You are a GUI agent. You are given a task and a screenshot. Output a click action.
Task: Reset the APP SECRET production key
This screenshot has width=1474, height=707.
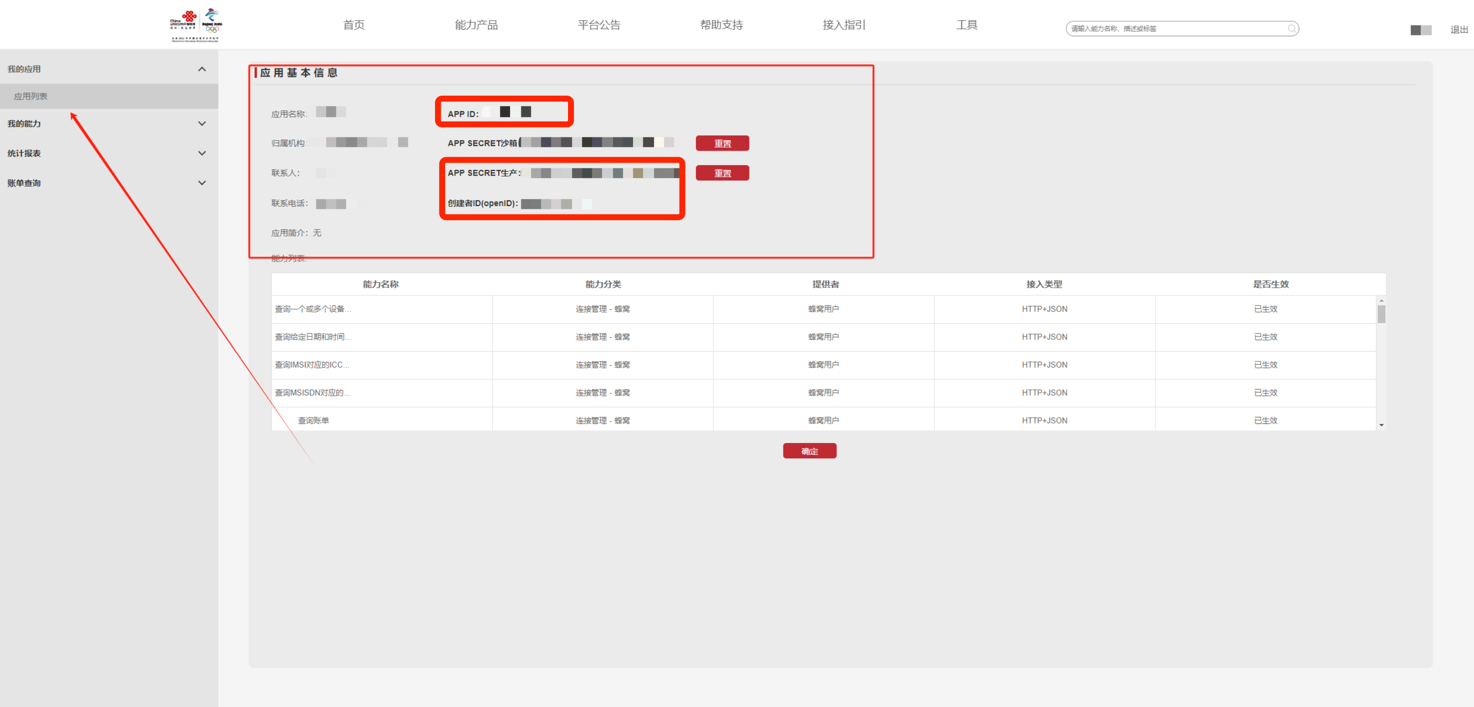722,174
